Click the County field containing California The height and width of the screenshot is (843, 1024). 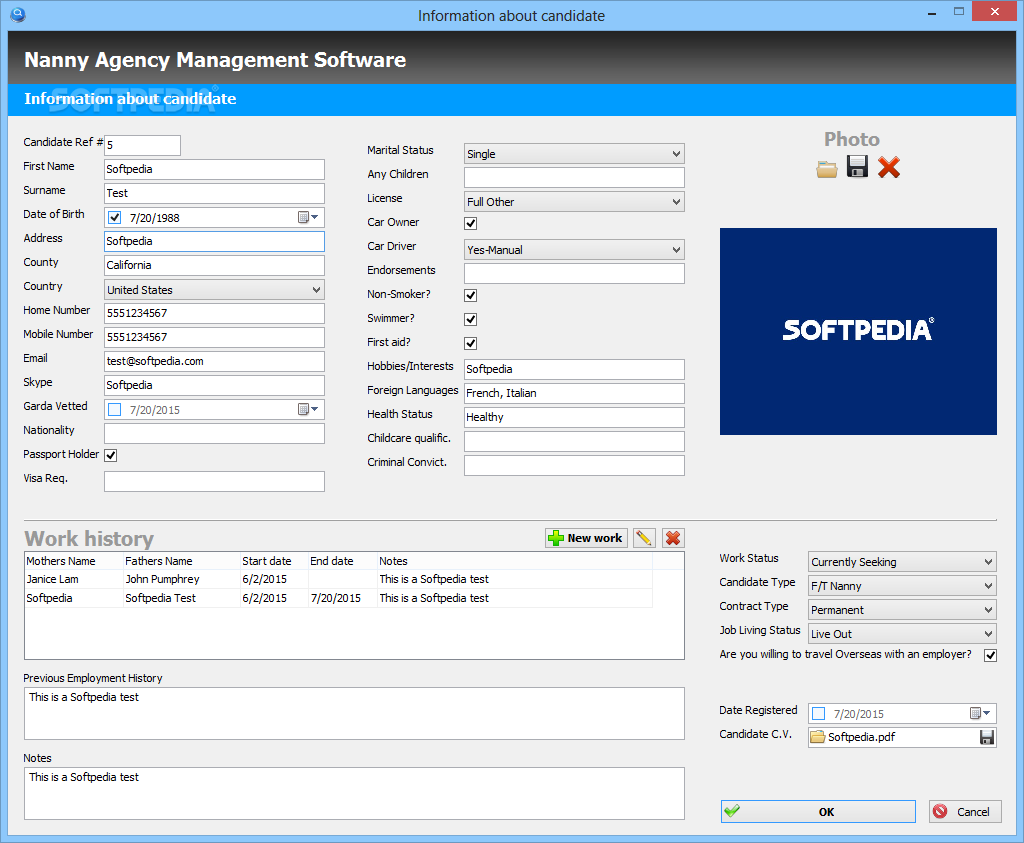click(x=214, y=265)
